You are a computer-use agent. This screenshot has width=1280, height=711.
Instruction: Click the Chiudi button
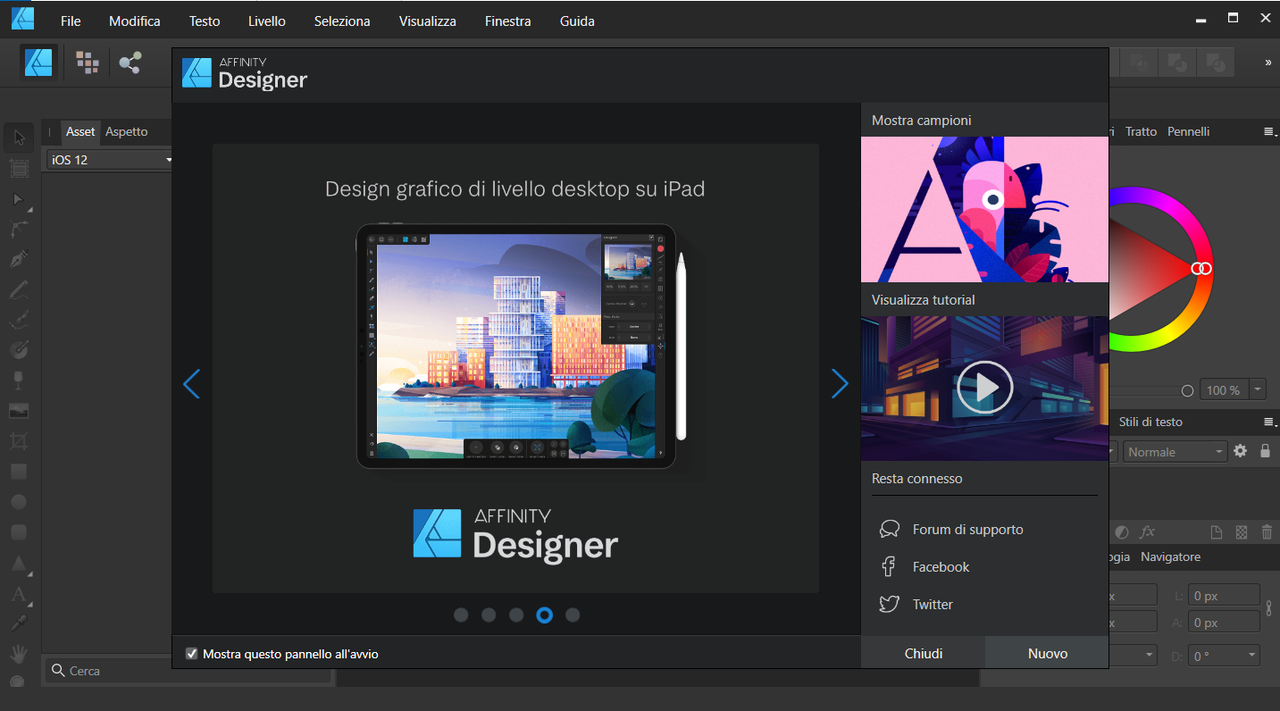tap(923, 653)
